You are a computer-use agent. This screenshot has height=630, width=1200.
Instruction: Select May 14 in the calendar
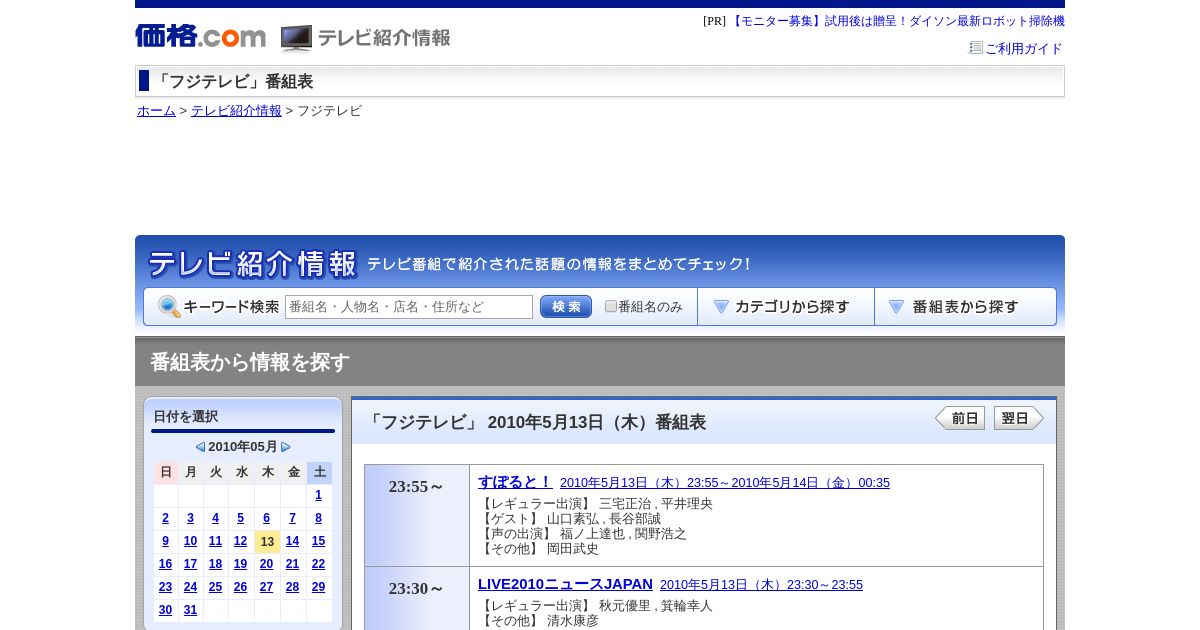pos(292,541)
